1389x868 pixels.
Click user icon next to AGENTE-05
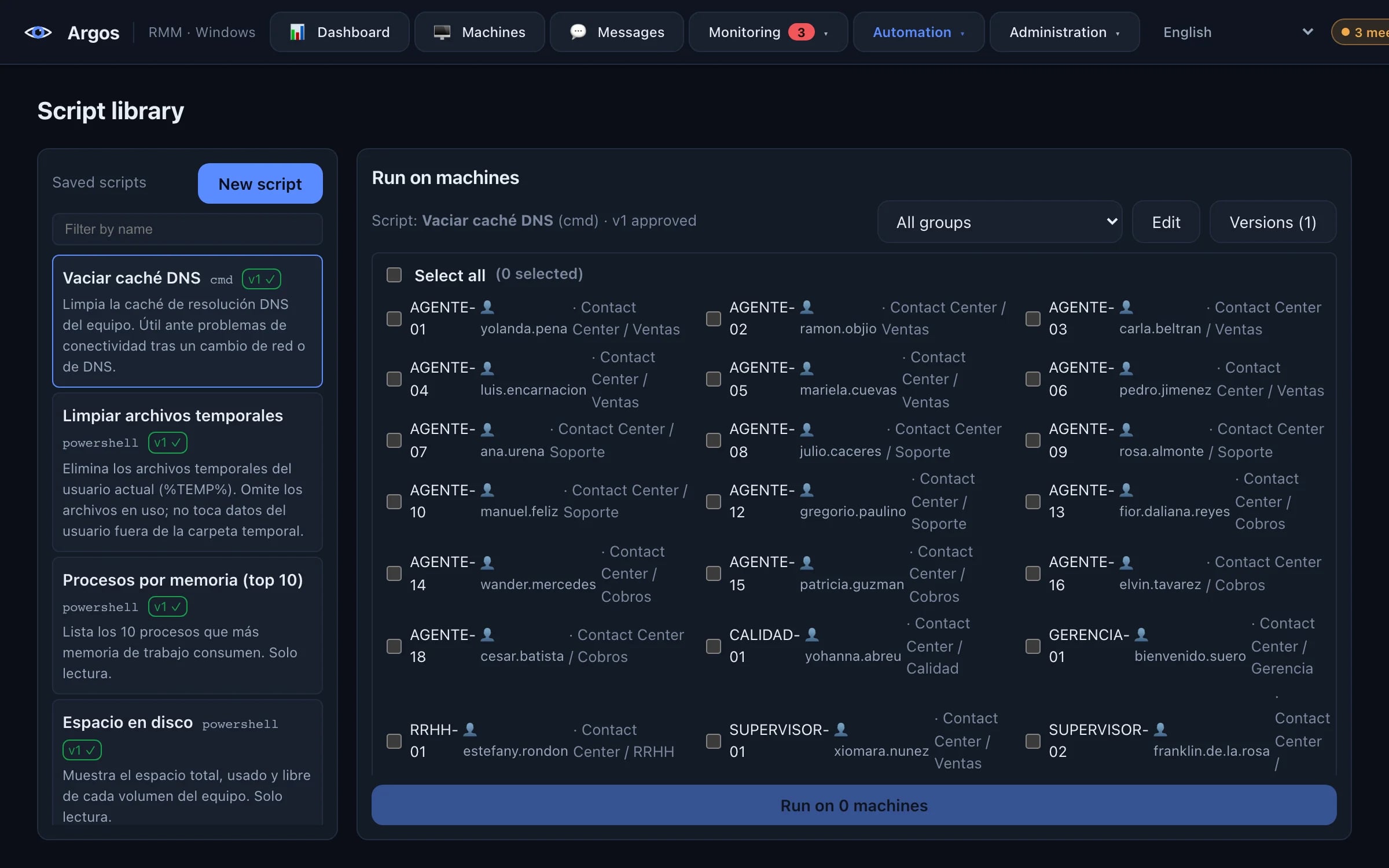[x=806, y=367]
